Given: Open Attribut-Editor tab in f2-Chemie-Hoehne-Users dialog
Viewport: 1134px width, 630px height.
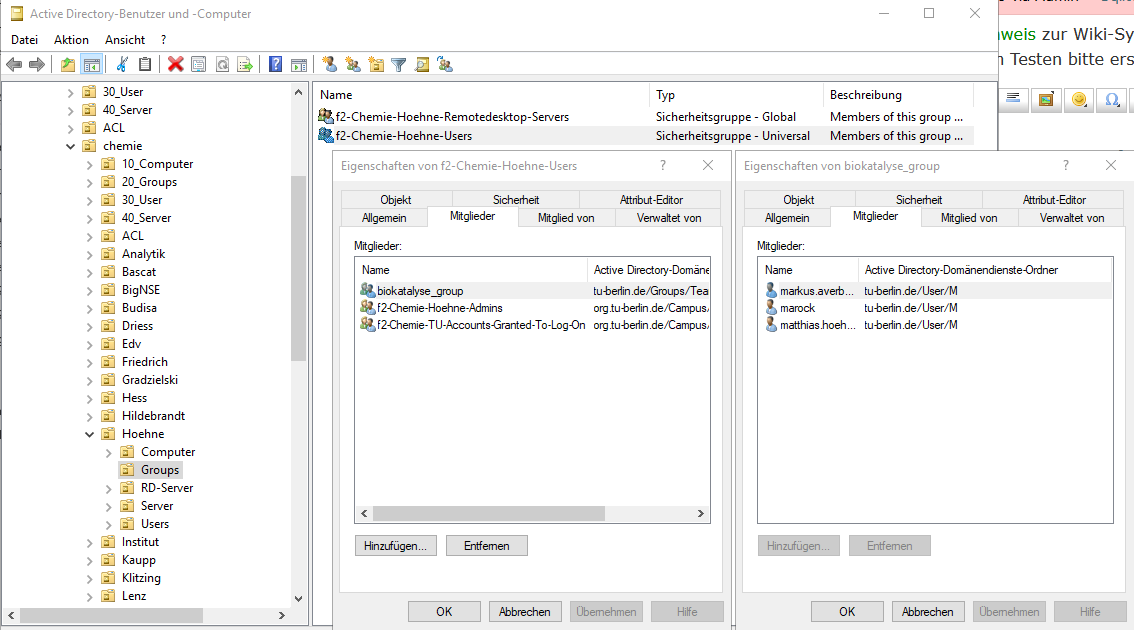Looking at the screenshot, I should [651, 200].
